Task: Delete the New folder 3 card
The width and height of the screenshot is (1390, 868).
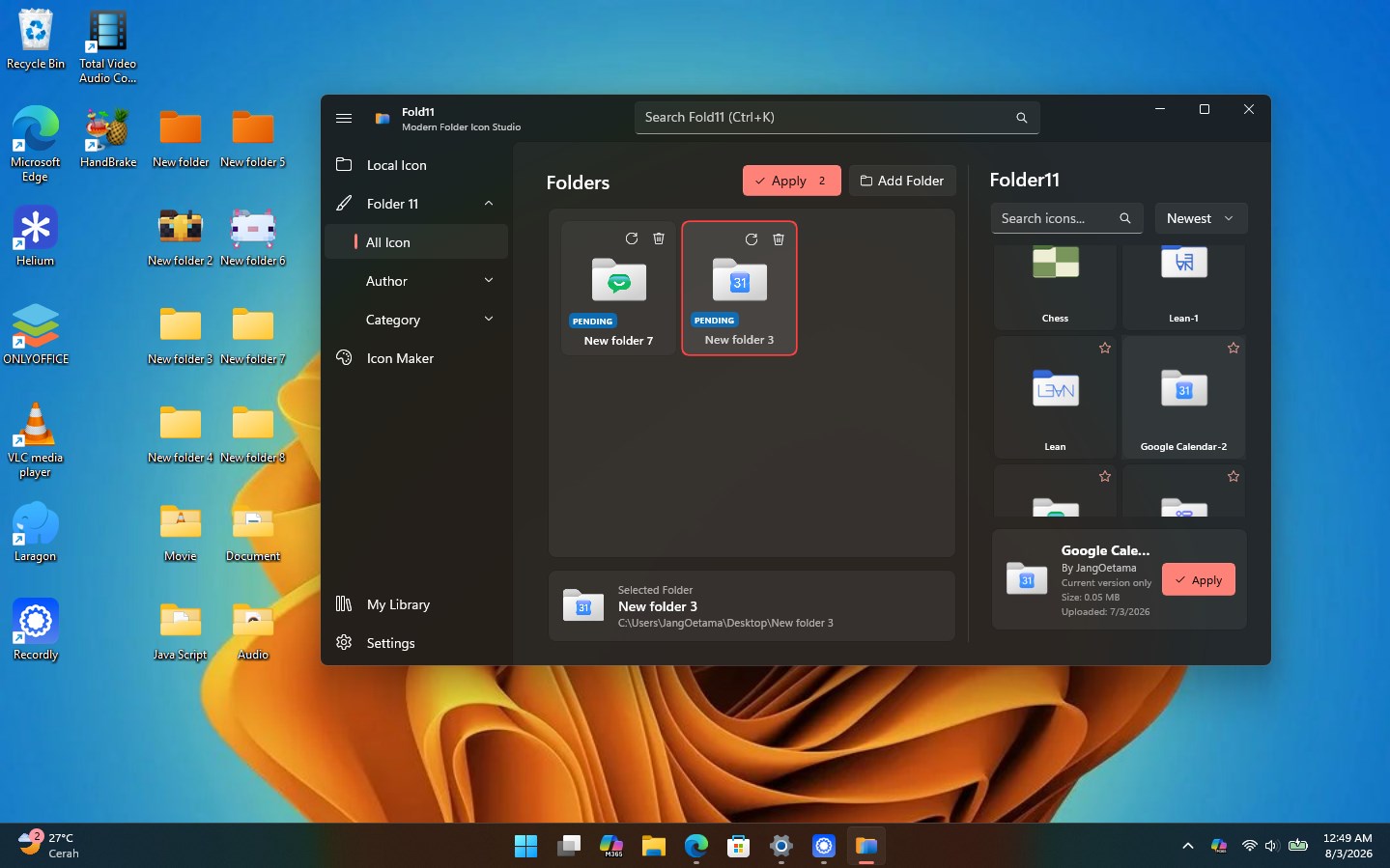Action: pos(779,239)
